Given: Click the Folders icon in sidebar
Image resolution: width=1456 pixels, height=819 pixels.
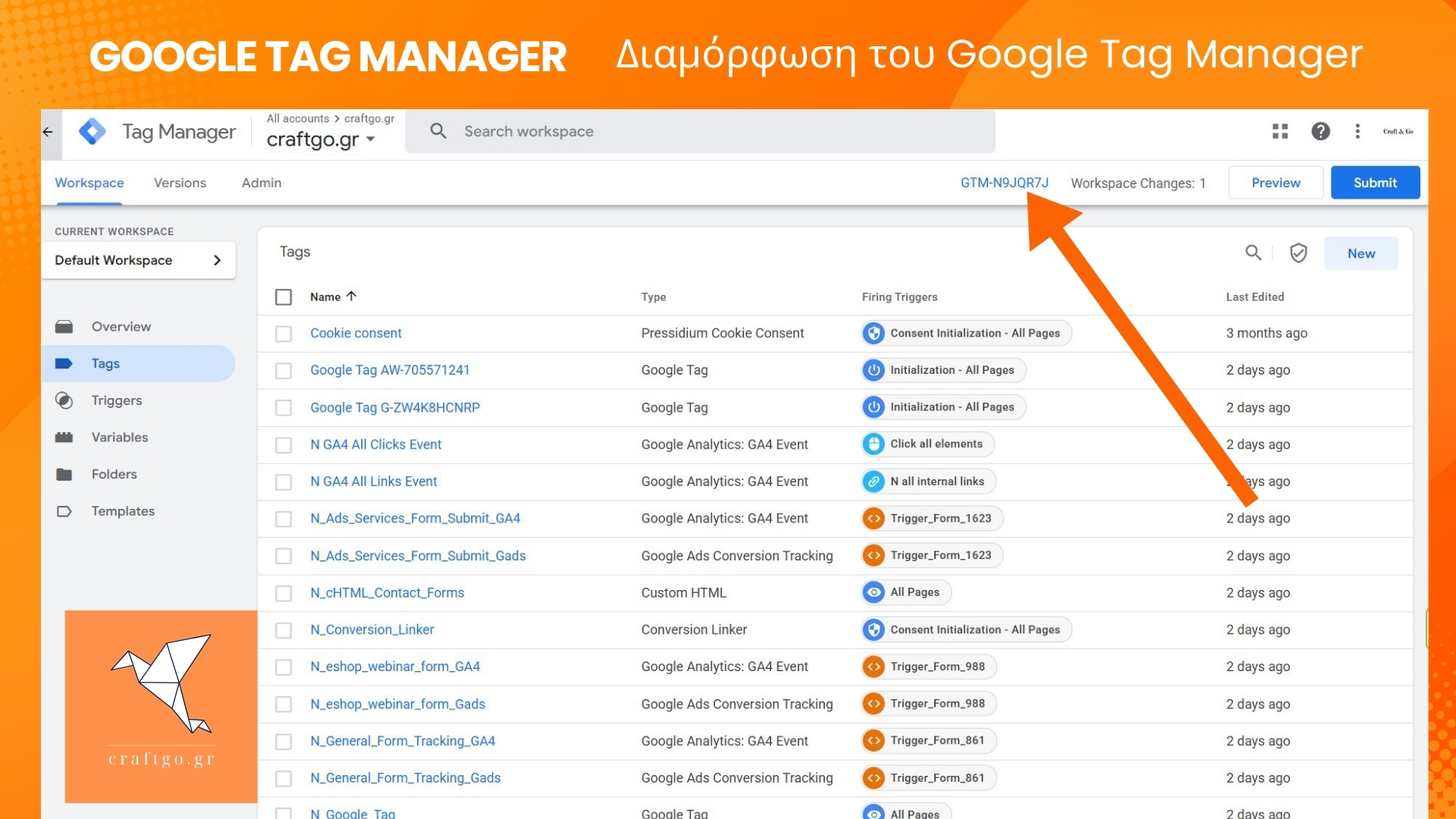Looking at the screenshot, I should pyautogui.click(x=64, y=475).
